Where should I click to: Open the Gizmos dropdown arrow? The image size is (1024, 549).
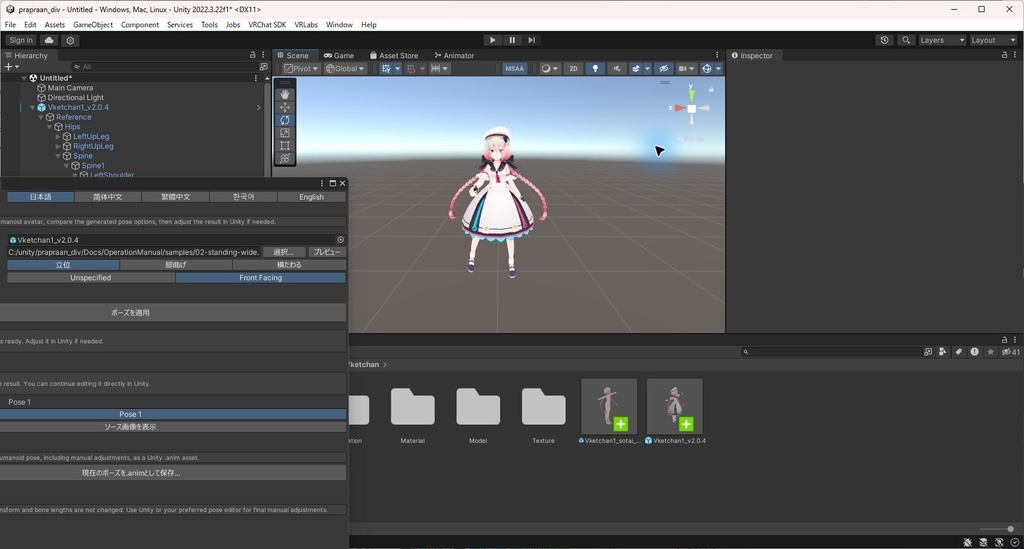tap(718, 69)
